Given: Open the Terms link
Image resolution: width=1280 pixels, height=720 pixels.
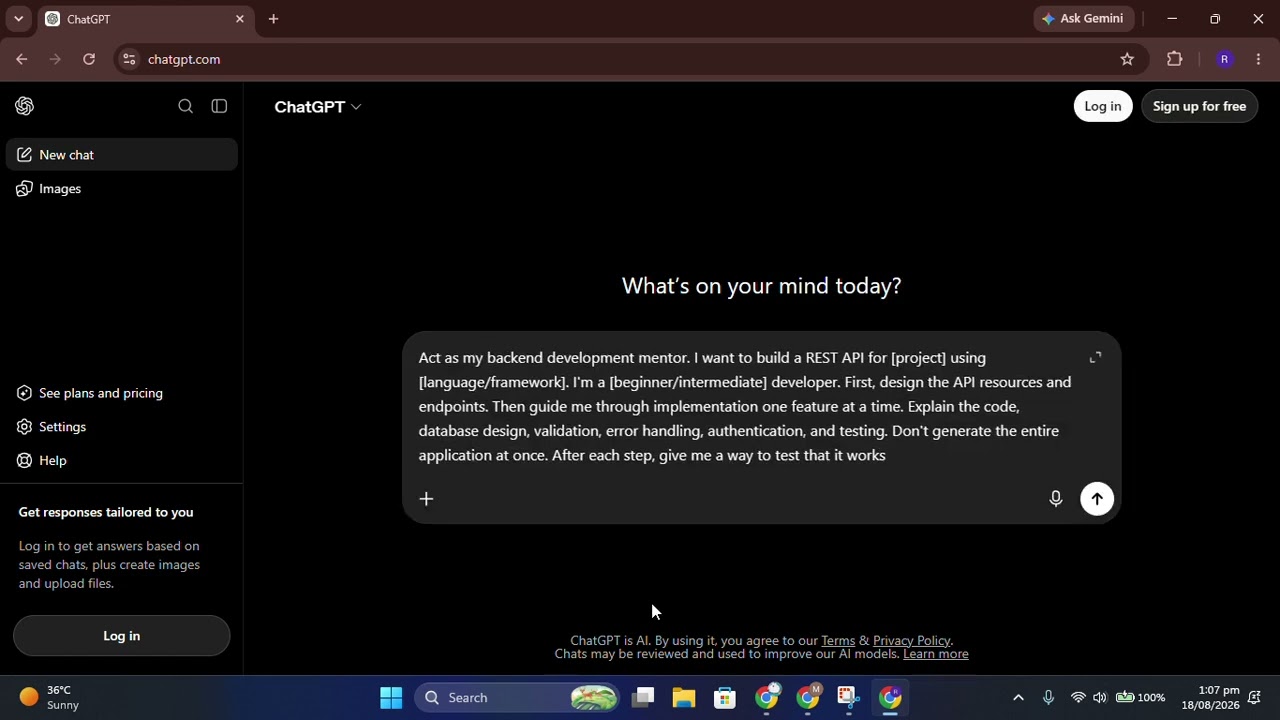Looking at the screenshot, I should pos(838,641).
